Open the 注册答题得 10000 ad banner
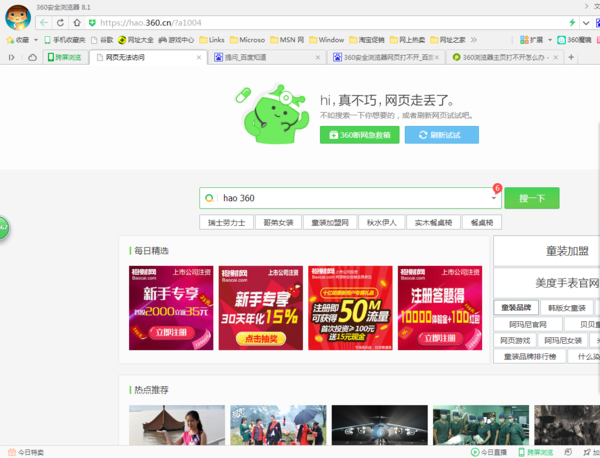 pyautogui.click(x=440, y=308)
